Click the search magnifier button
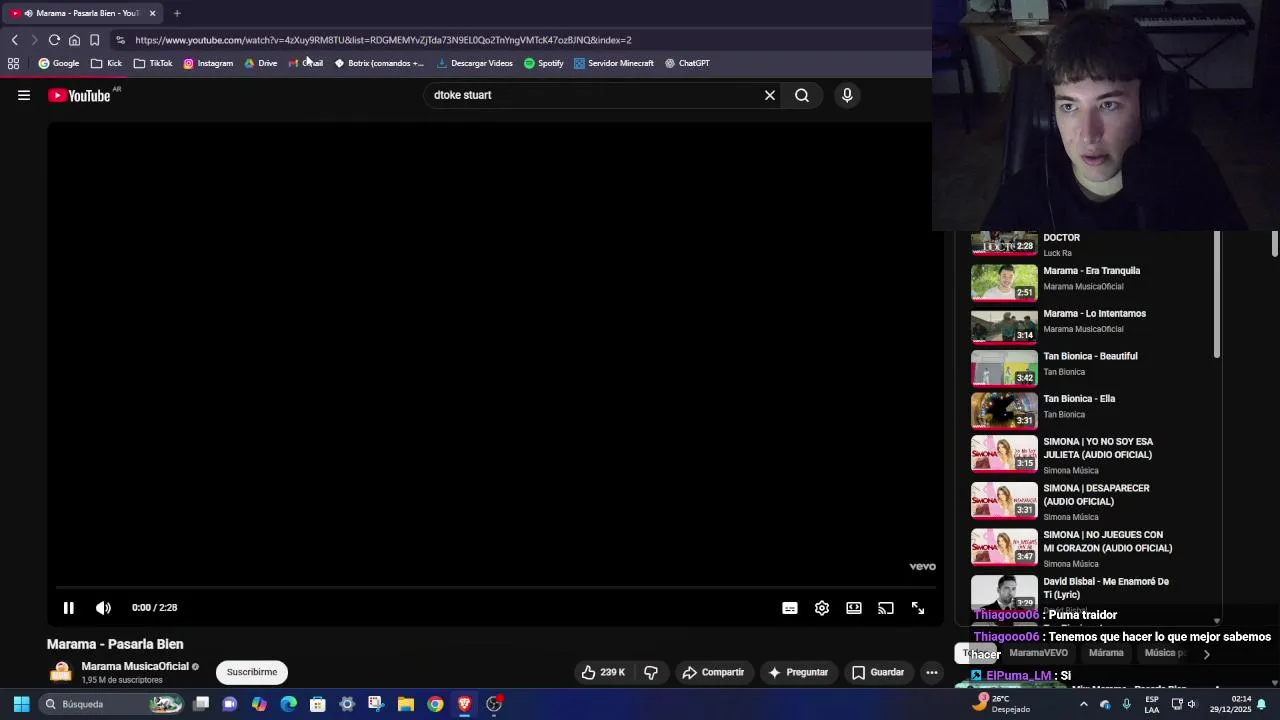 tap(802, 95)
